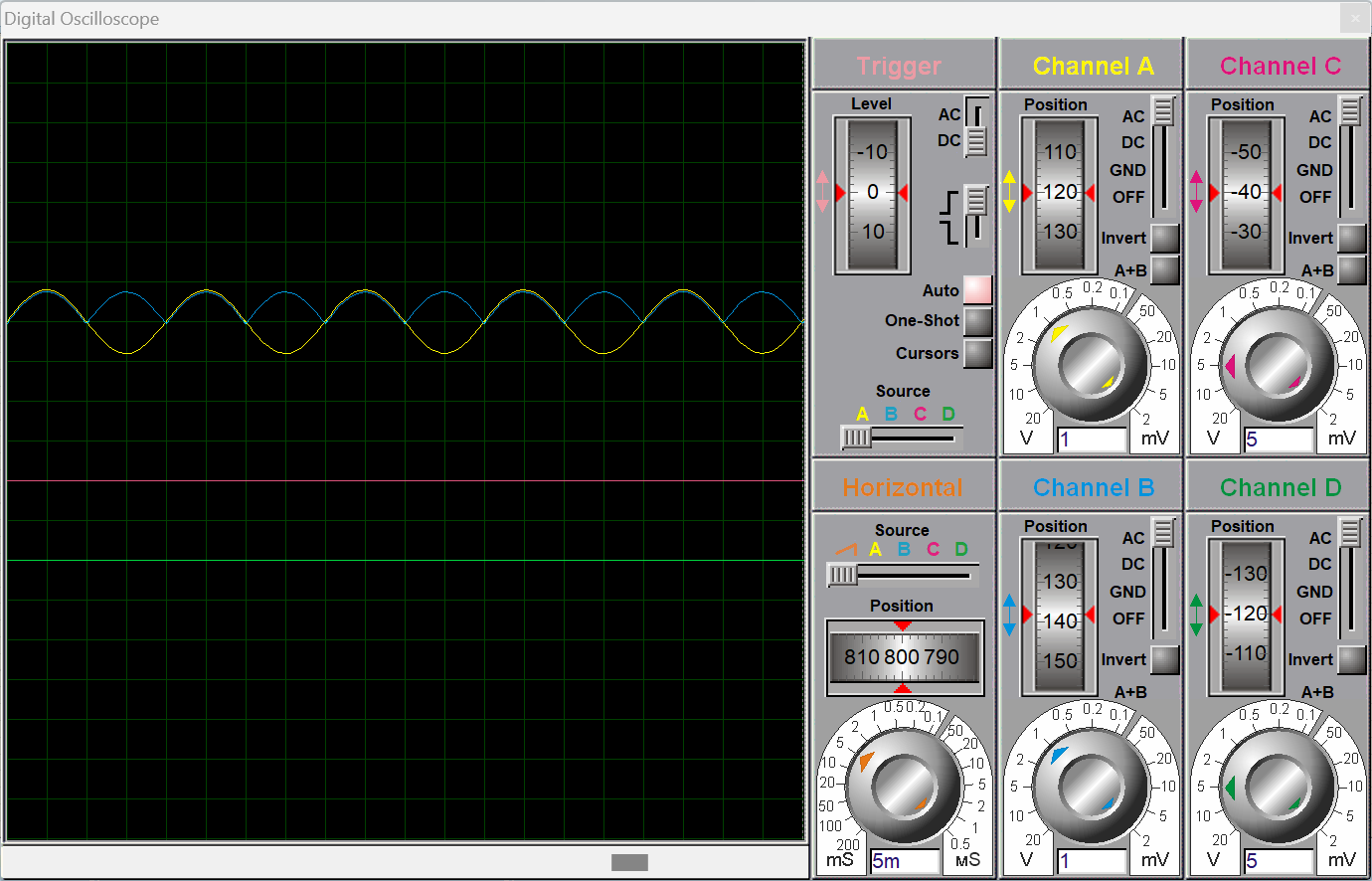
Task: Click the horizontal scrollbar thumb below display
Action: click(629, 862)
